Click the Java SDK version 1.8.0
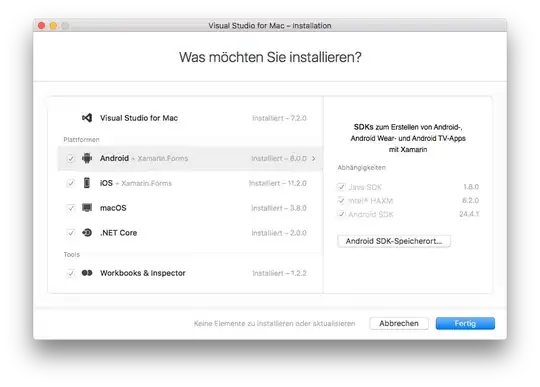The image size is (540, 387). coord(471,187)
